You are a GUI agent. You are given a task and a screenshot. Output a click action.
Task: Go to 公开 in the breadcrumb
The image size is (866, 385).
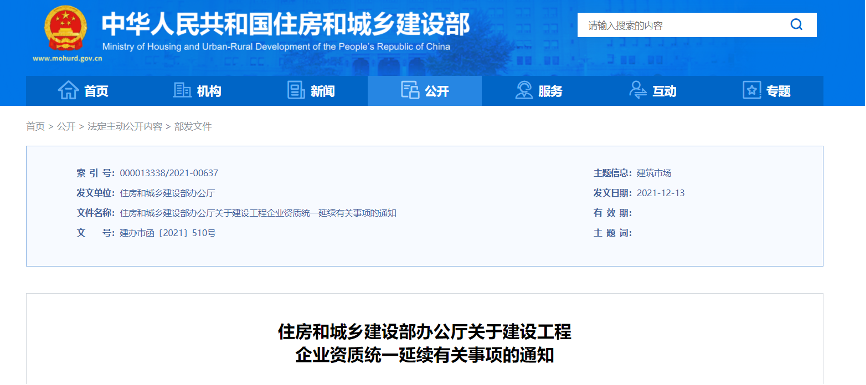[x=66, y=127]
